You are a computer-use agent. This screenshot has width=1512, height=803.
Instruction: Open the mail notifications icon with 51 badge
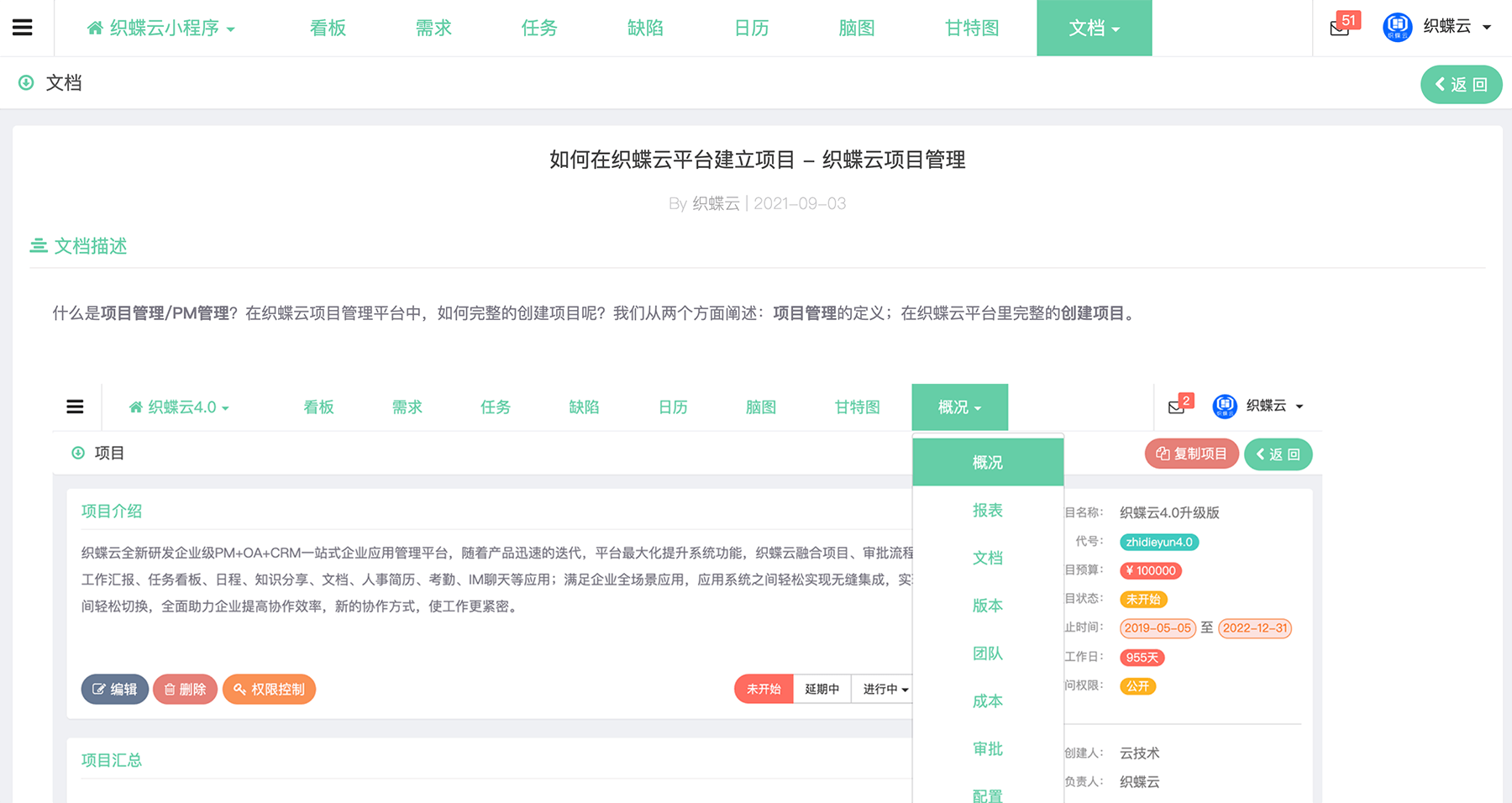point(1340,28)
